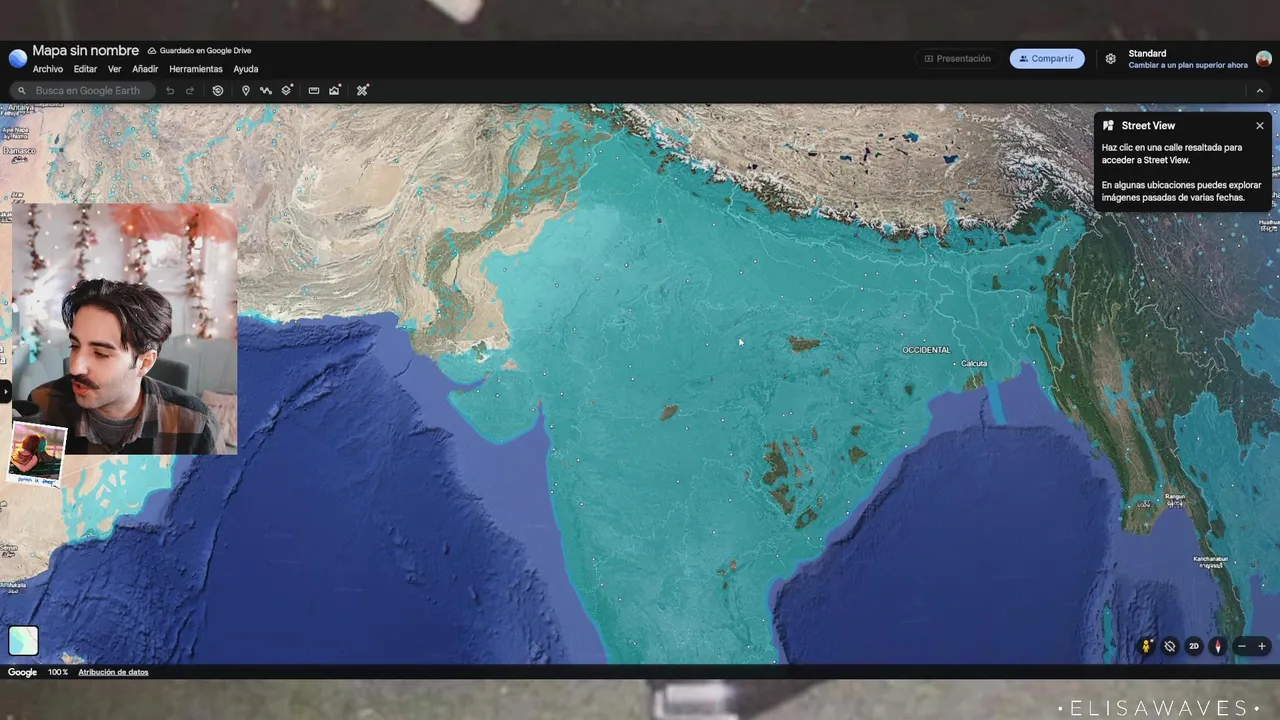Viewport: 1280px width, 720px height.
Task: Open the Archivo menu
Action: (48, 69)
